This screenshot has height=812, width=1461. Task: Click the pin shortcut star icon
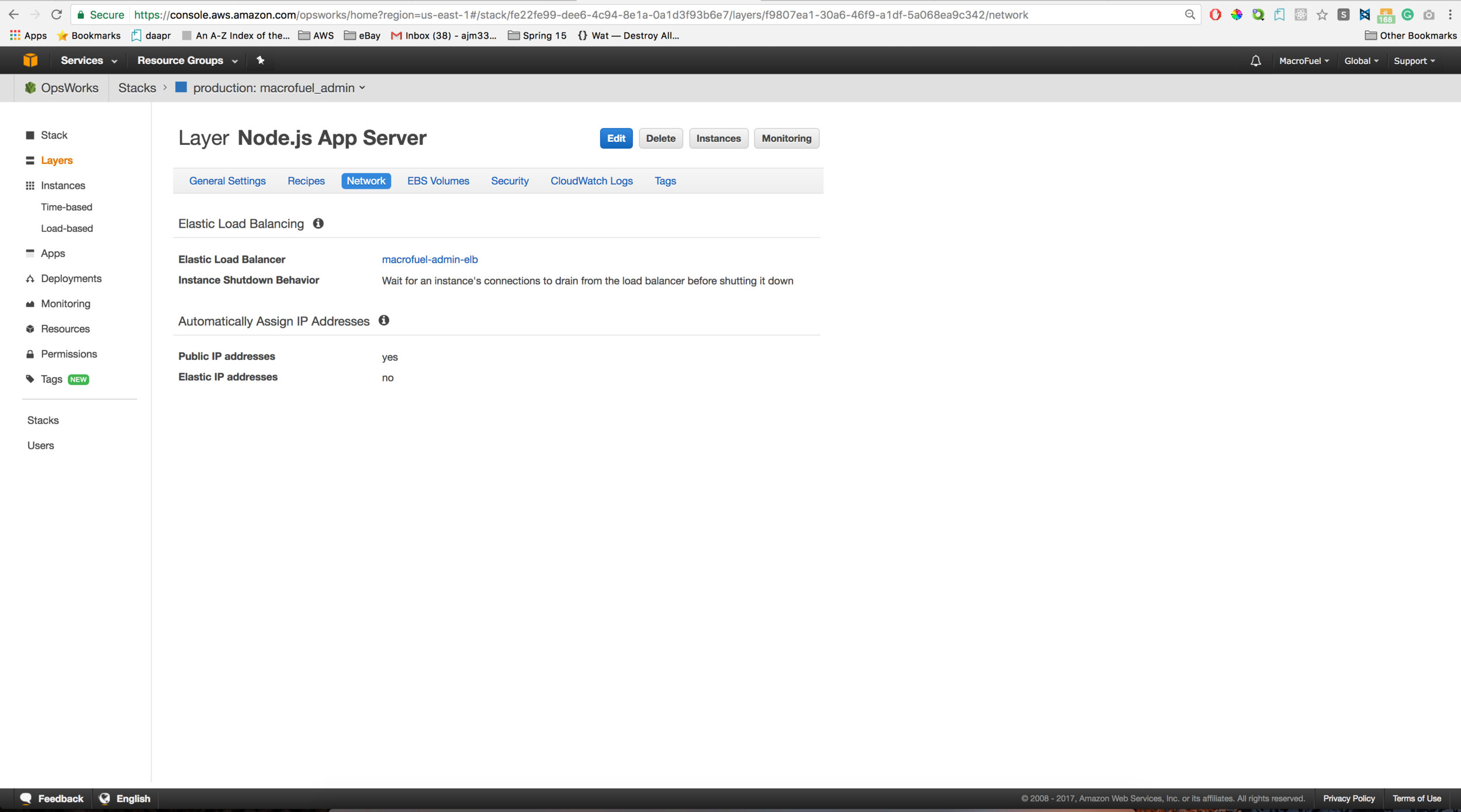(x=261, y=60)
